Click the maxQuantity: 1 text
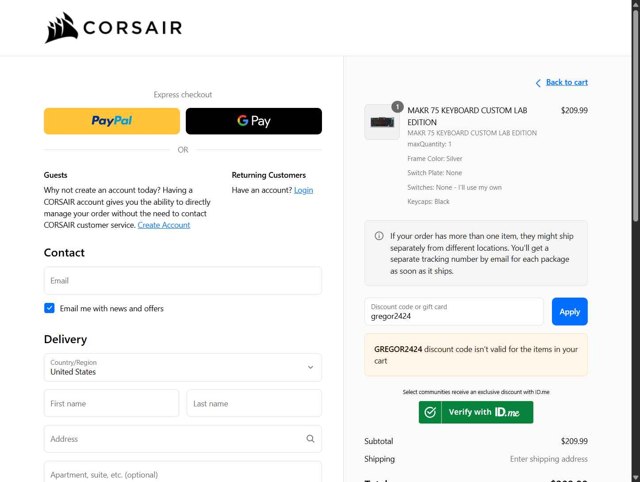Image resolution: width=640 pixels, height=482 pixels. (429, 144)
